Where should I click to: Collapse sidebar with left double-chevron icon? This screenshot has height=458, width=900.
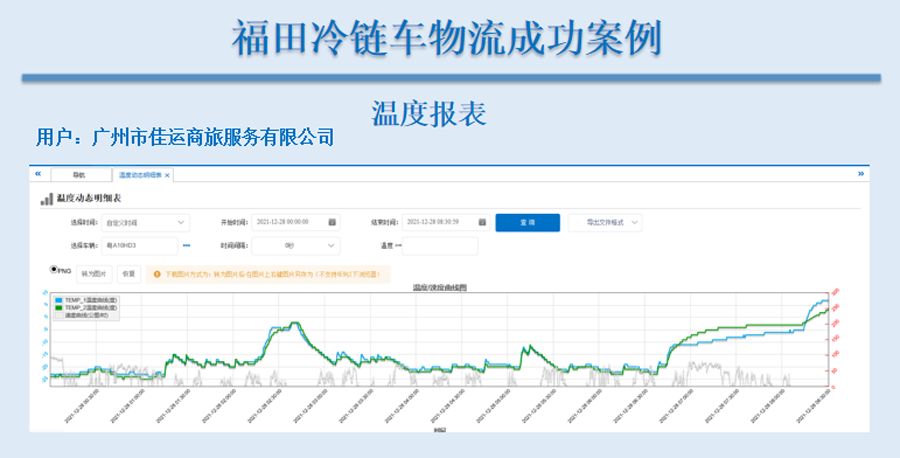pos(38,174)
